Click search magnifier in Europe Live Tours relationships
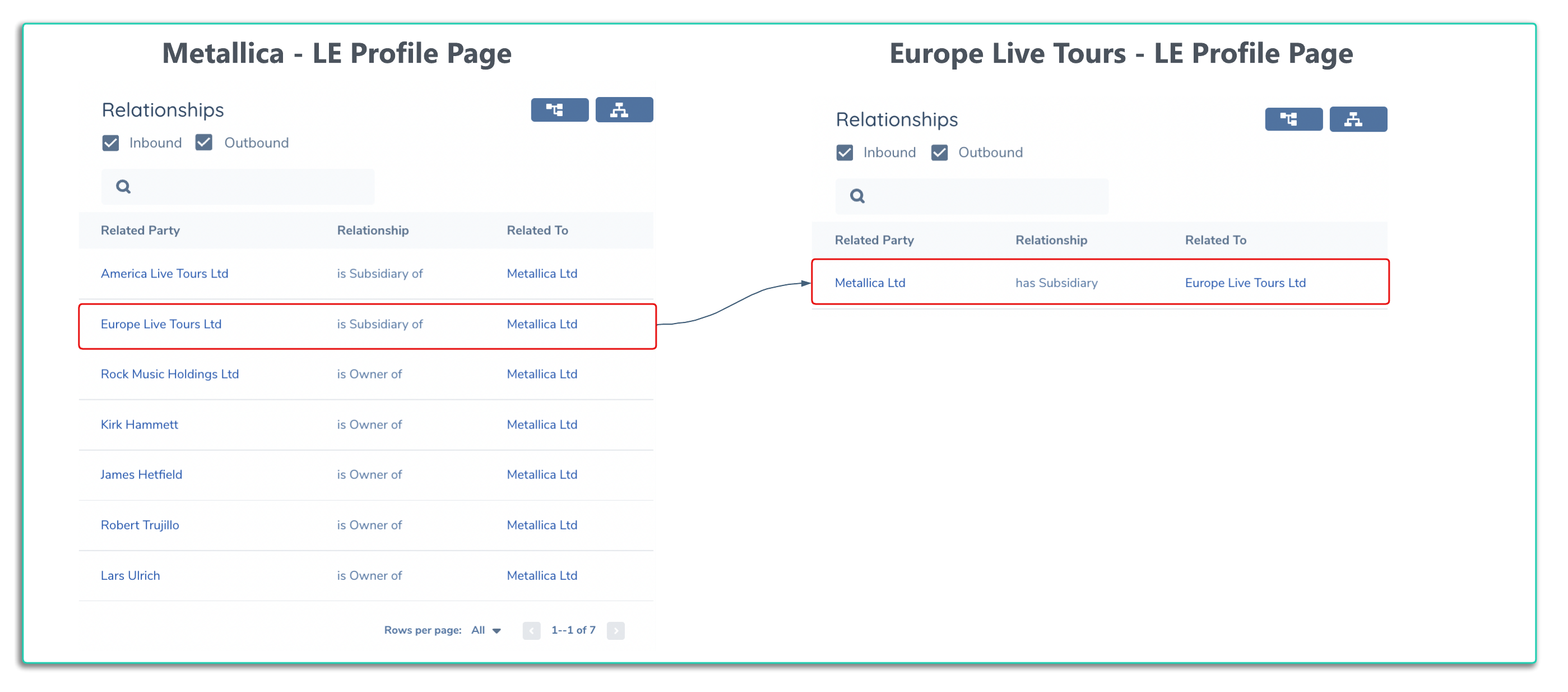The width and height of the screenshot is (1568, 692). (x=857, y=196)
